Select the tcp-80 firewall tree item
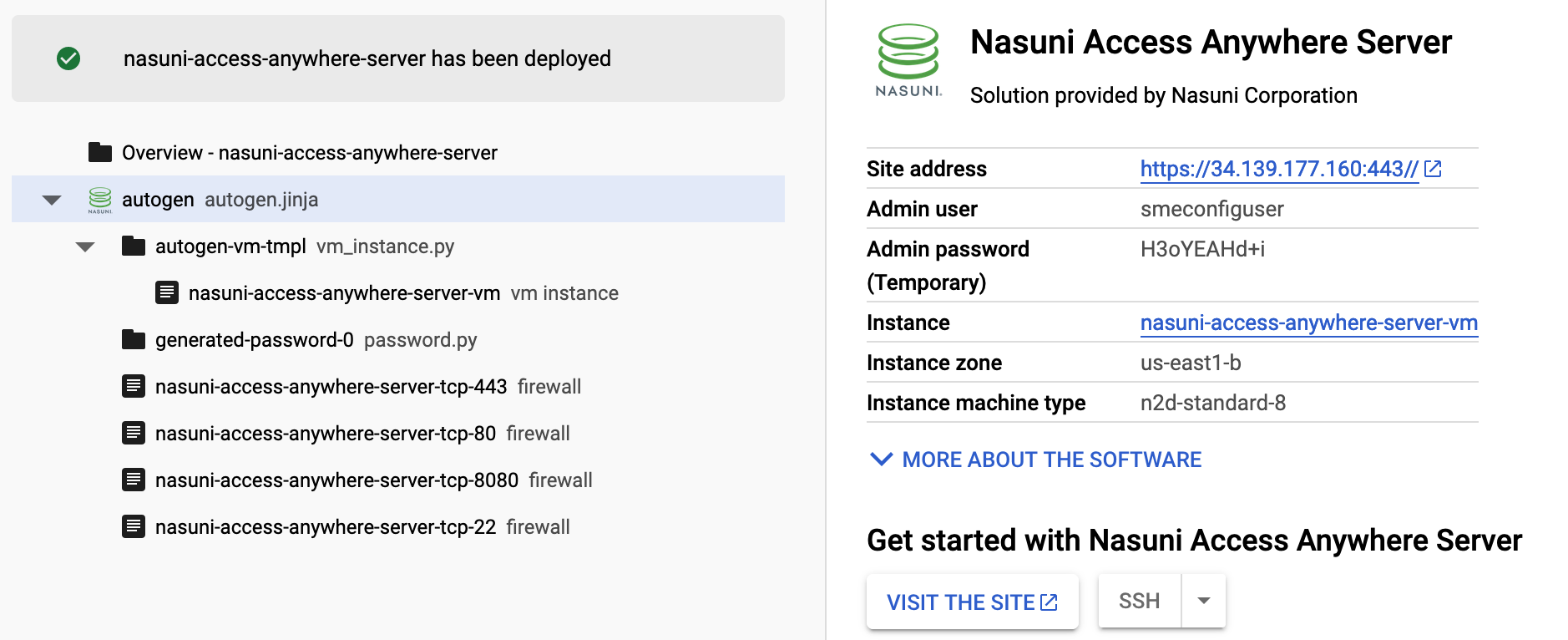Screen dimensions: 1568x640 (326, 434)
